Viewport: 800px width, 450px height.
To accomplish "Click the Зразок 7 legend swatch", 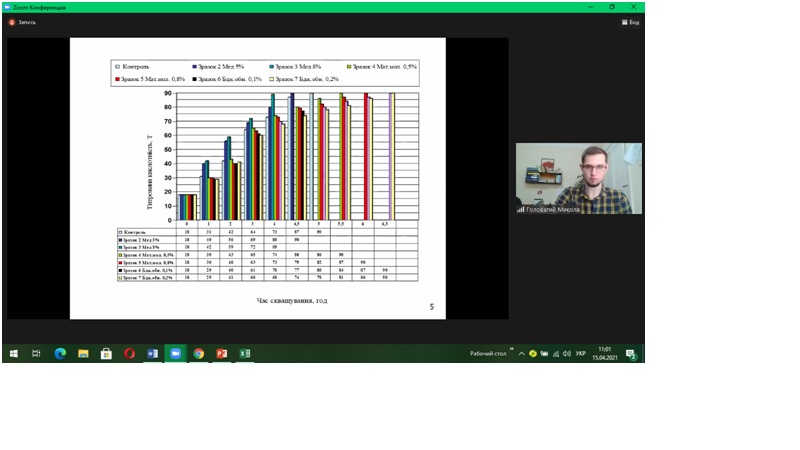I will pyautogui.click(x=271, y=79).
